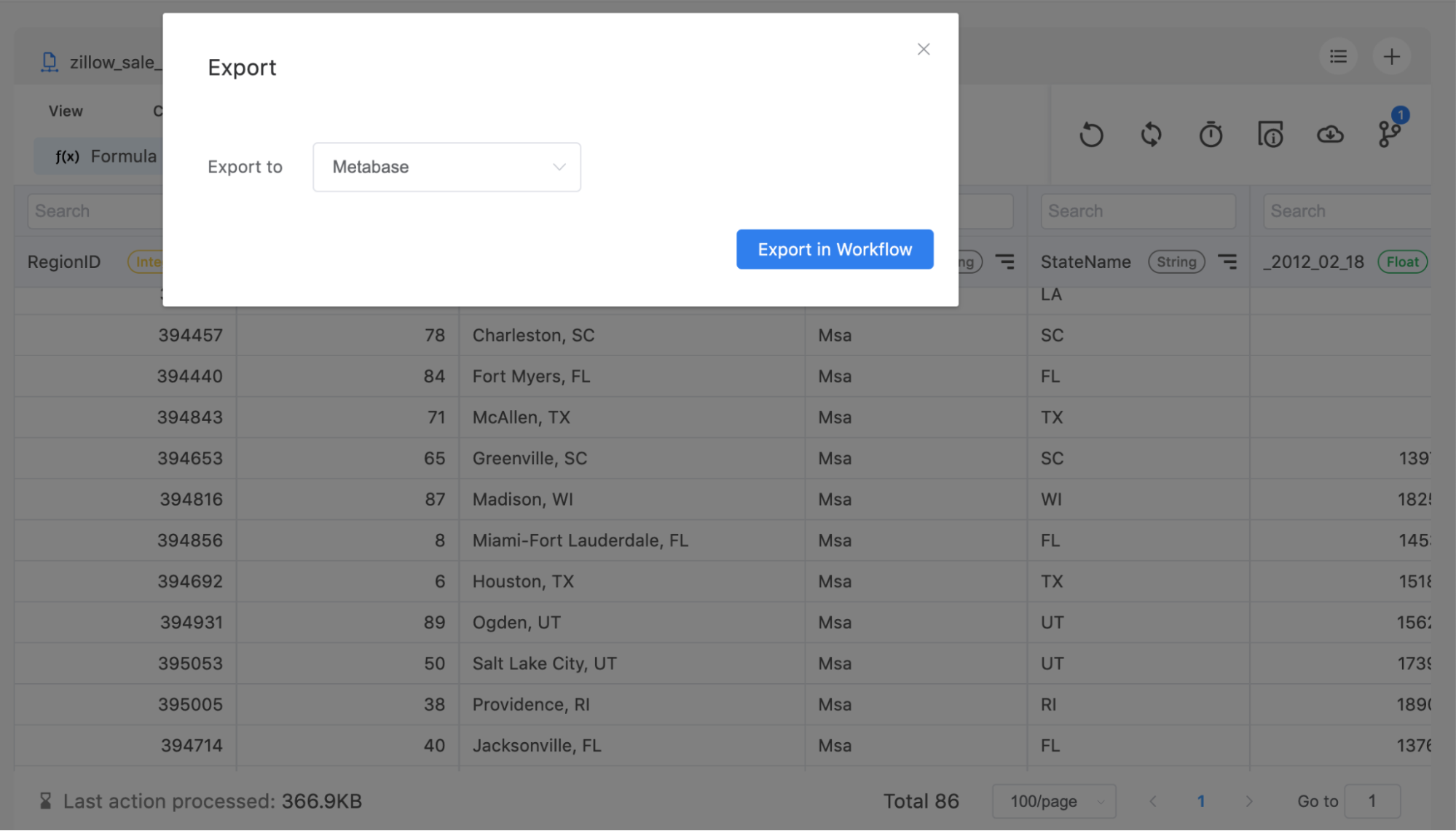1456x831 pixels.
Task: Open the Export to Metabase dropdown
Action: 446,167
